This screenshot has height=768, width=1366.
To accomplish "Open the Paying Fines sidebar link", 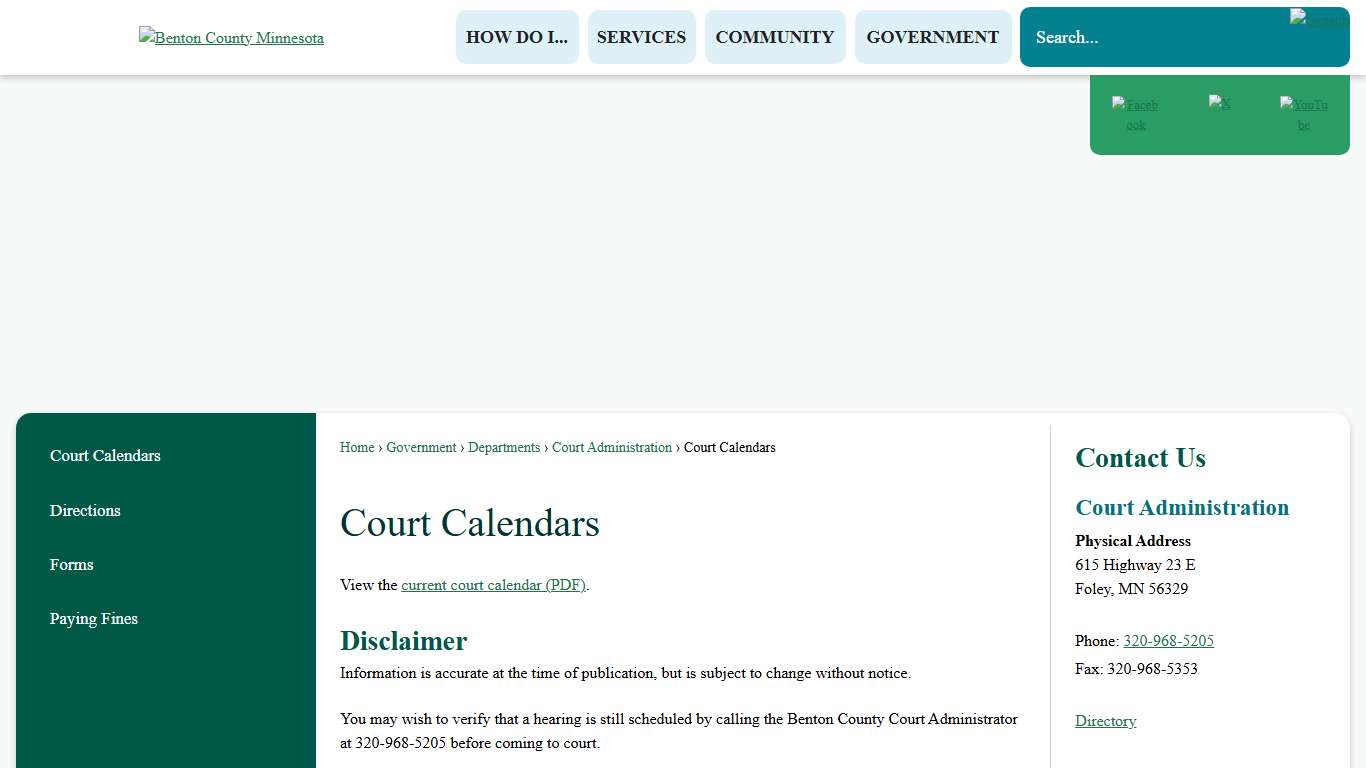I will [x=93, y=619].
